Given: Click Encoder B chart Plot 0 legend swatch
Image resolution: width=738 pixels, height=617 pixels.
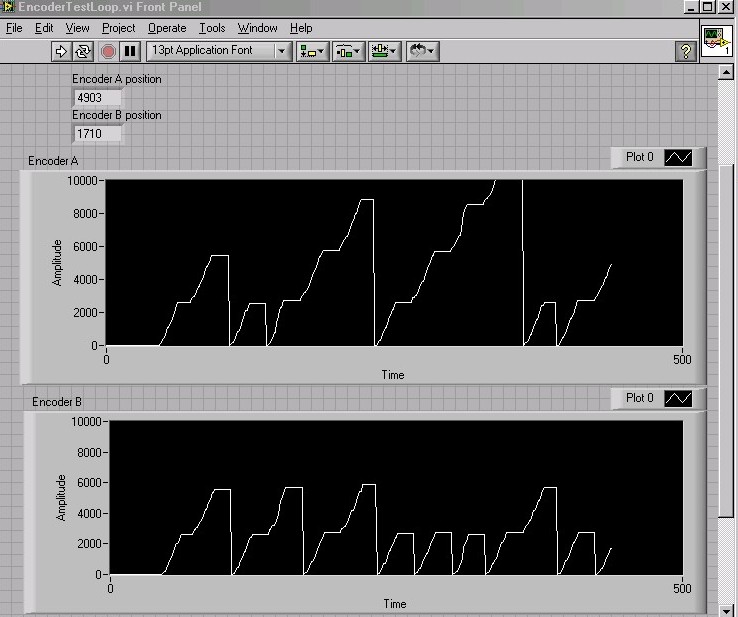Looking at the screenshot, I should (678, 398).
